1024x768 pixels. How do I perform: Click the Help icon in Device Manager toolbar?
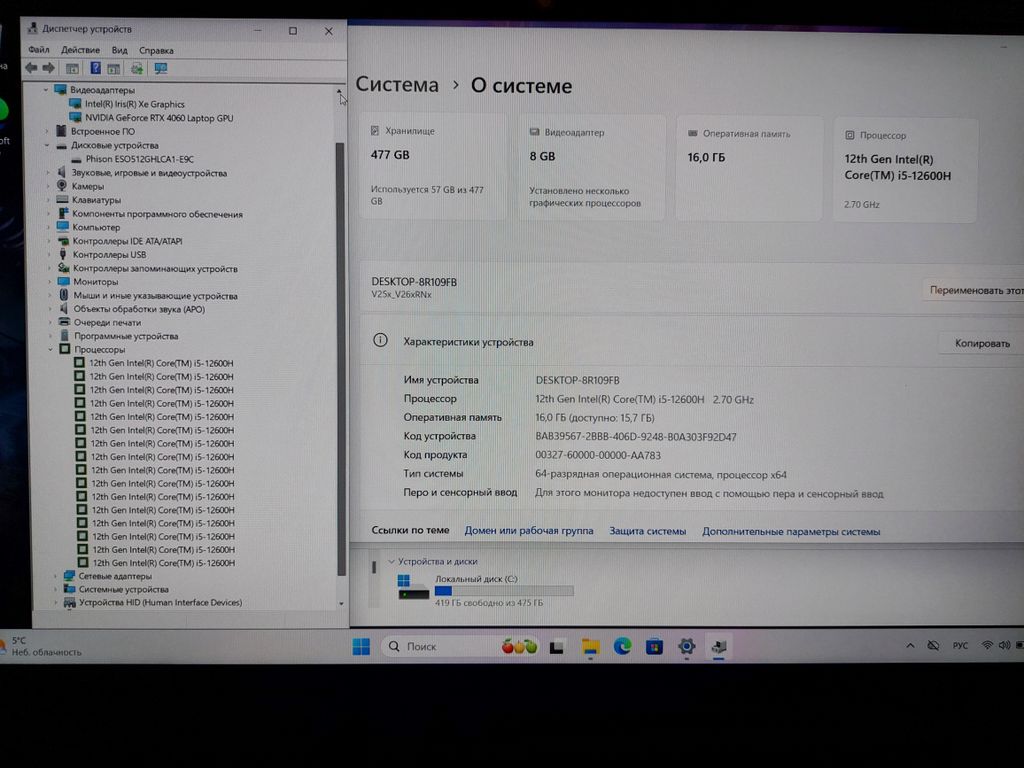tap(95, 68)
